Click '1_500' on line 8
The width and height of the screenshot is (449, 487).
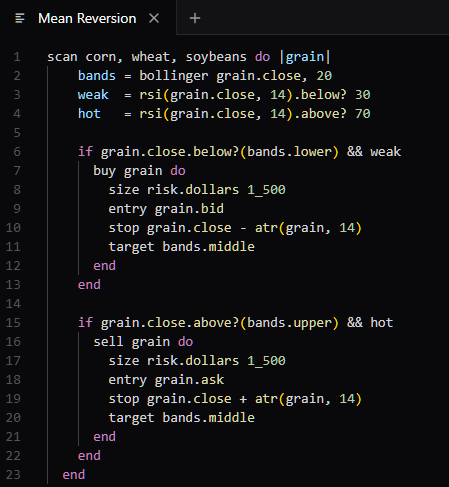pos(266,190)
